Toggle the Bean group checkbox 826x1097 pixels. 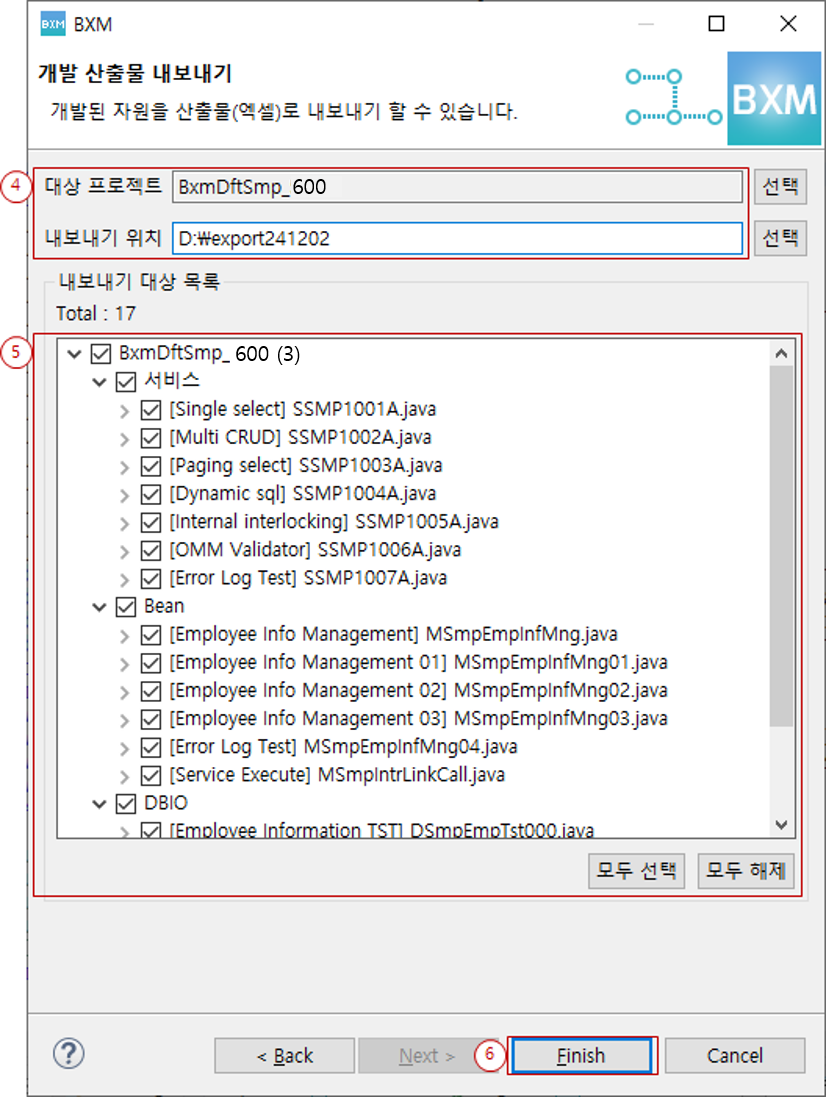click(x=125, y=606)
